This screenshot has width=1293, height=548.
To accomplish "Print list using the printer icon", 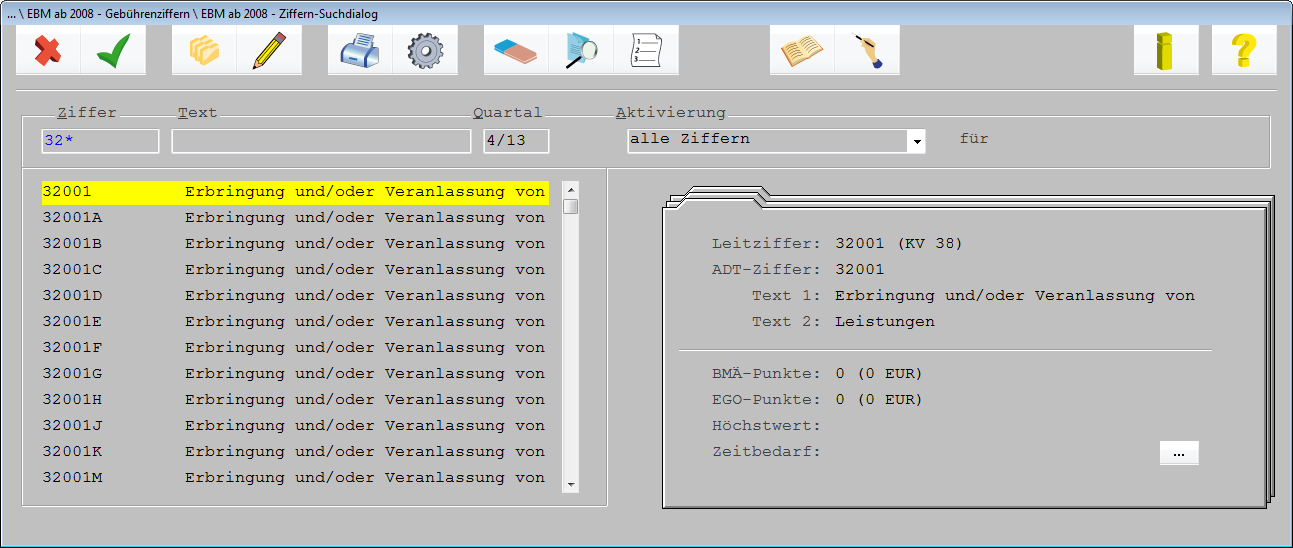I will click(360, 50).
